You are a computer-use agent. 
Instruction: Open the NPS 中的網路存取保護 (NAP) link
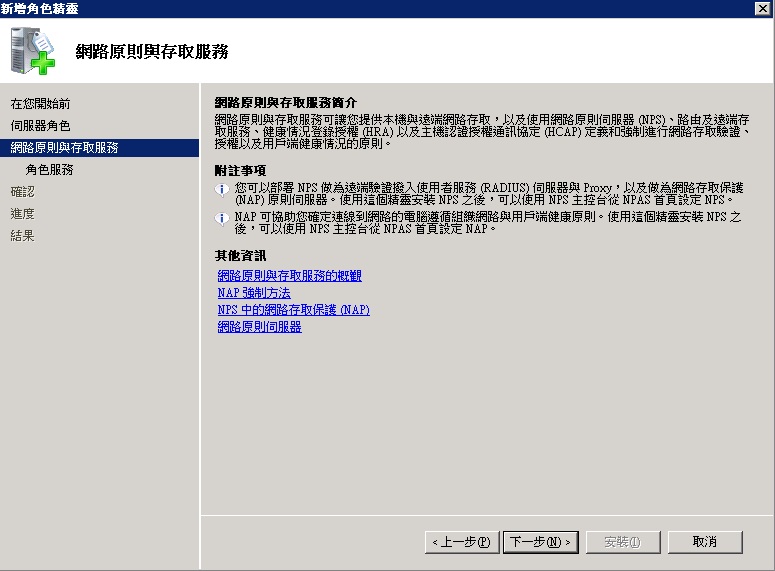(294, 309)
